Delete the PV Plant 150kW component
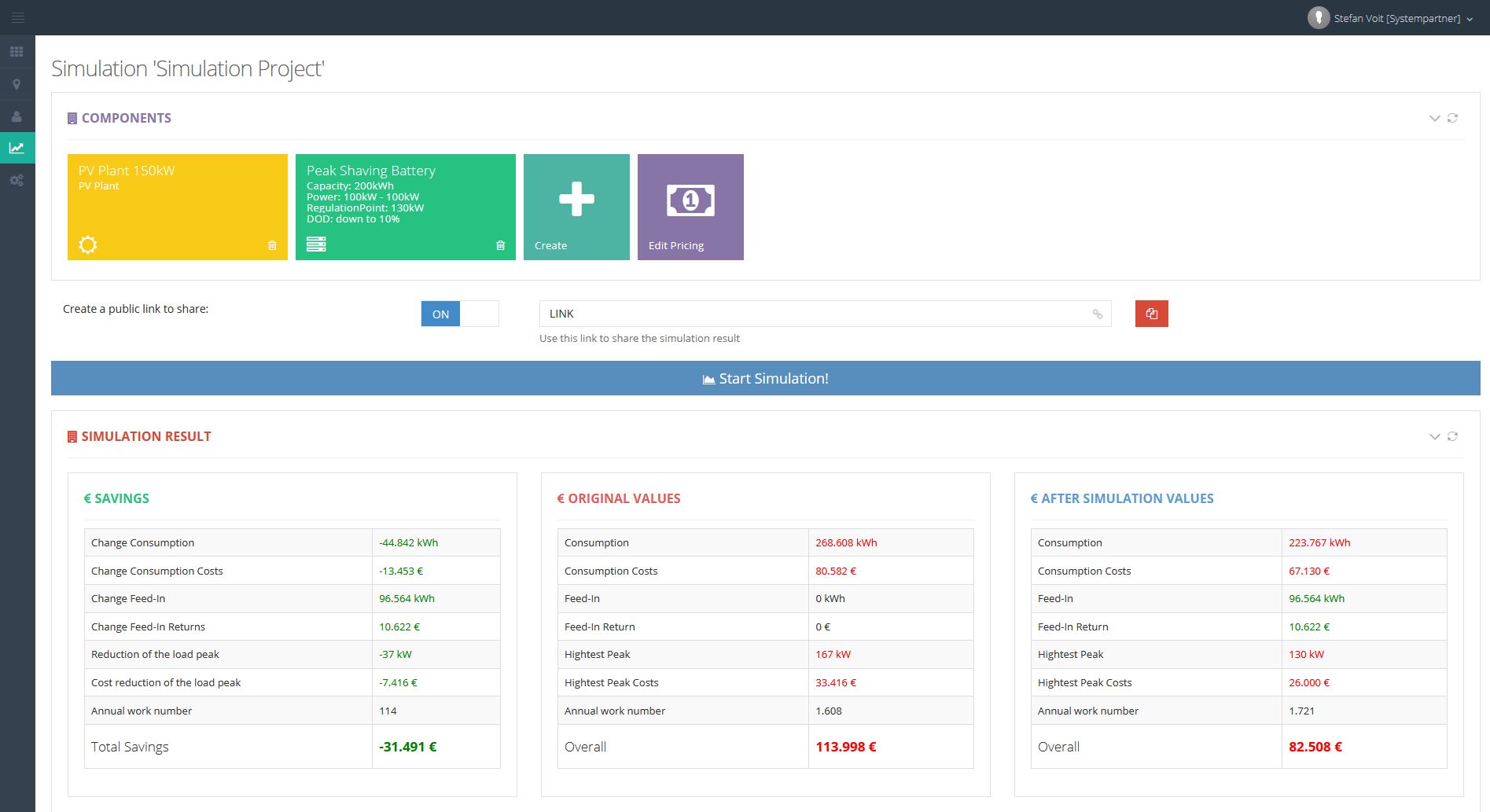Screen dimensions: 1490x812 (x=272, y=245)
